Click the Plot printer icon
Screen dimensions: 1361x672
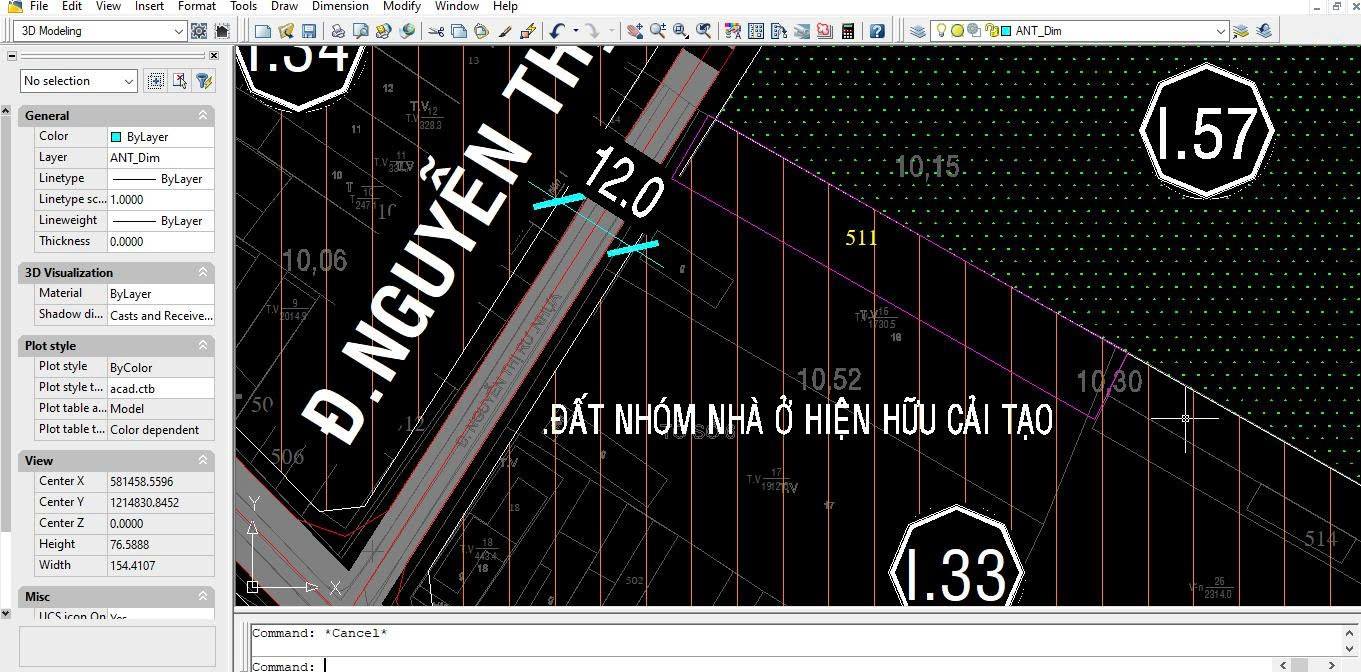click(x=339, y=31)
